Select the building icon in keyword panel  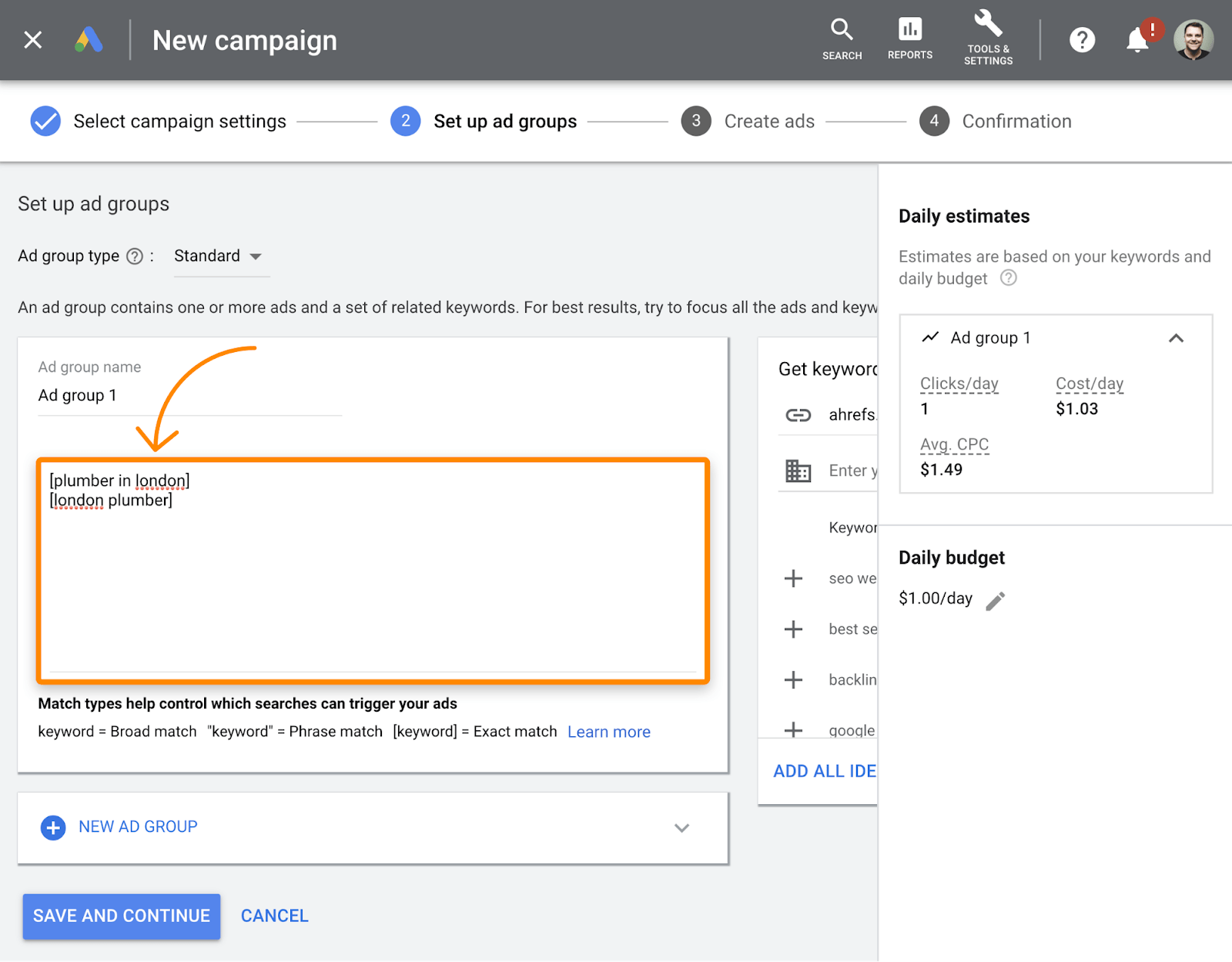(798, 471)
